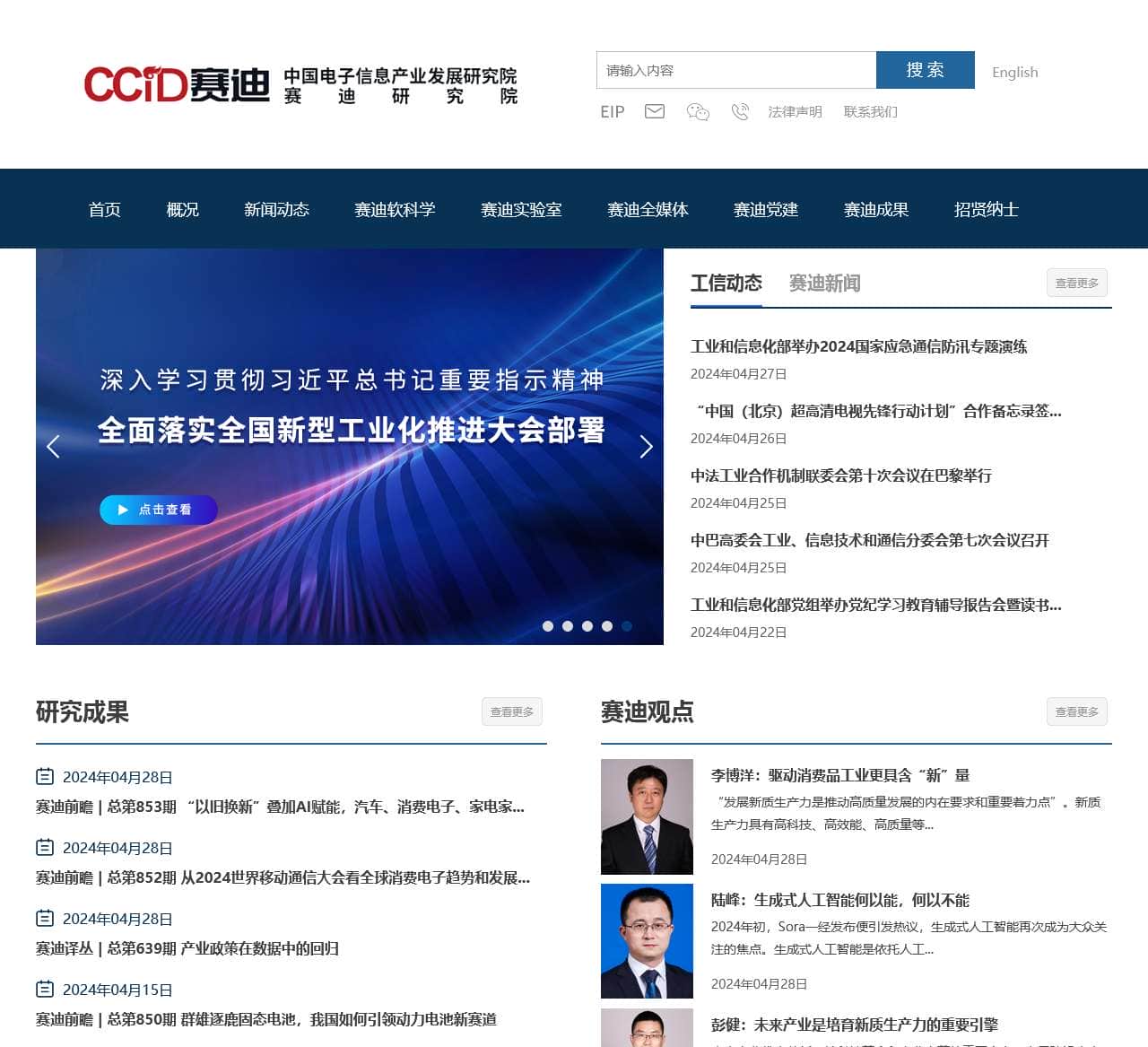Open 首页 in navigation bar

pos(105,209)
